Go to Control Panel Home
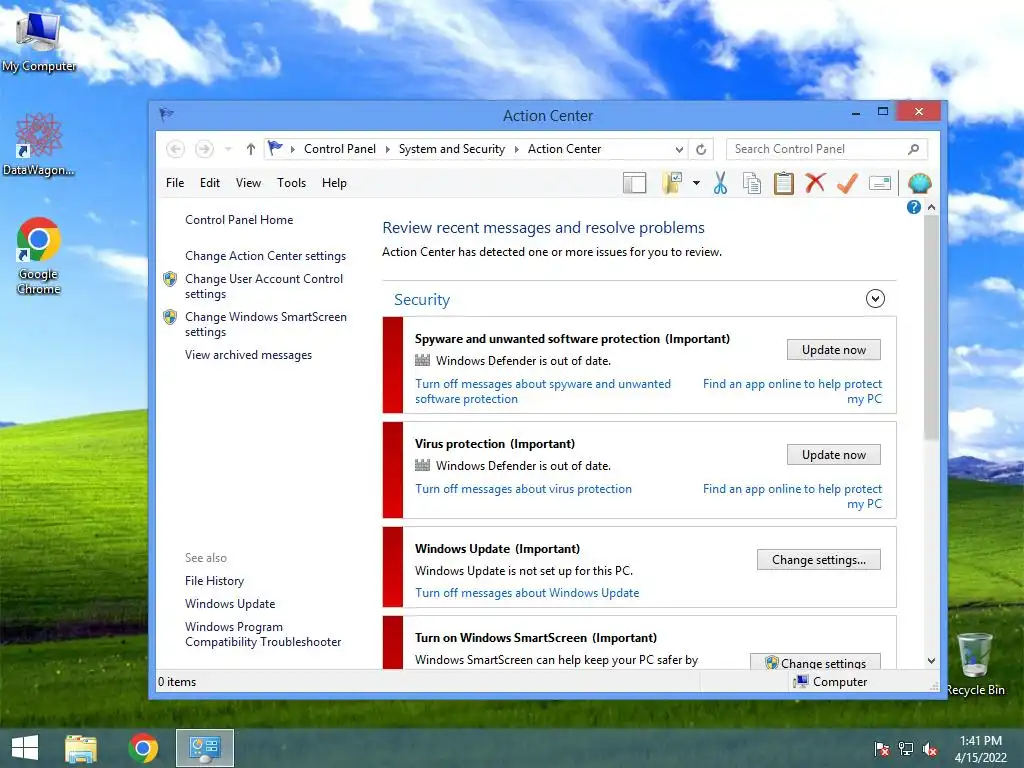 click(239, 220)
